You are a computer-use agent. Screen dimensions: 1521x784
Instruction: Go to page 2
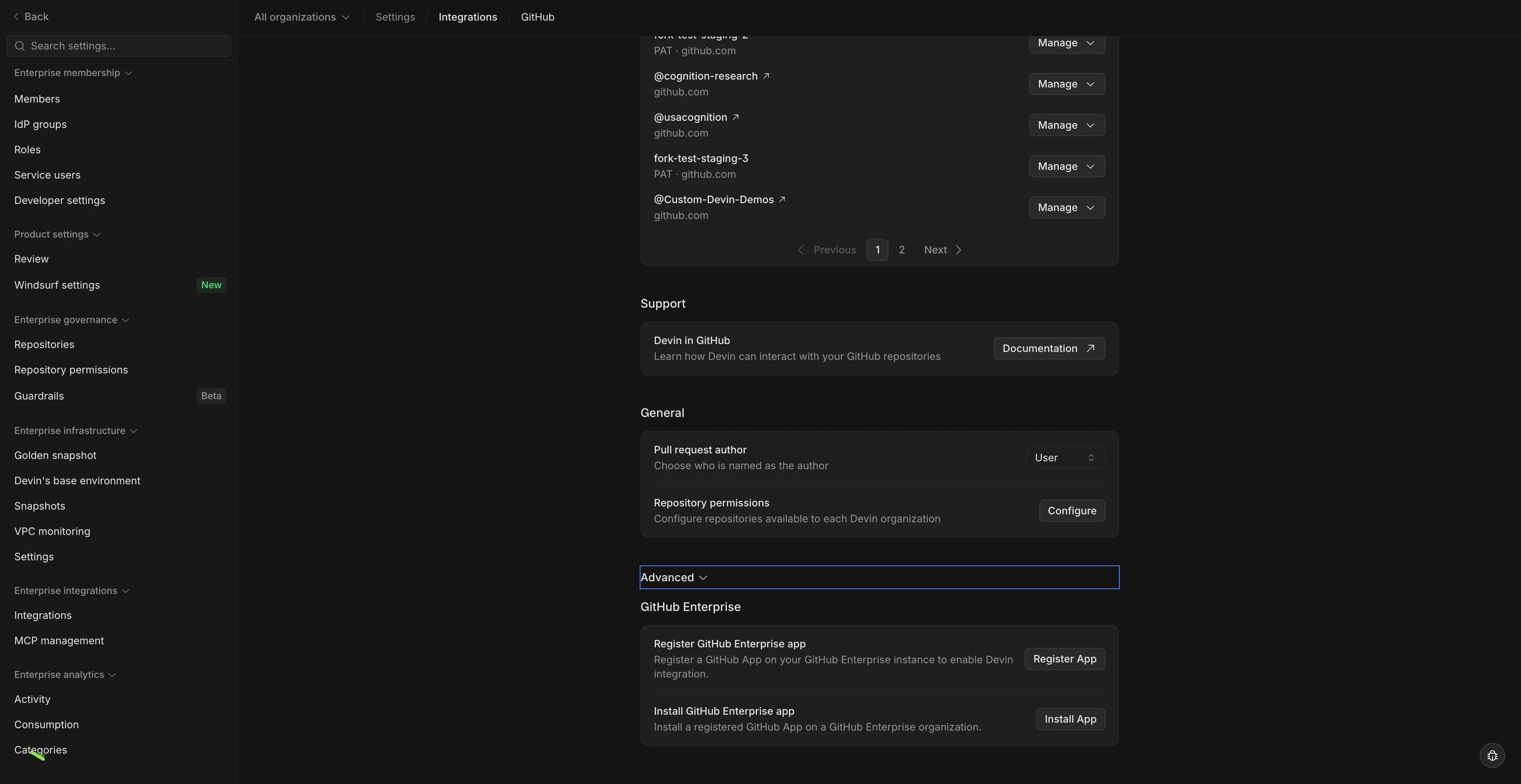(x=902, y=250)
